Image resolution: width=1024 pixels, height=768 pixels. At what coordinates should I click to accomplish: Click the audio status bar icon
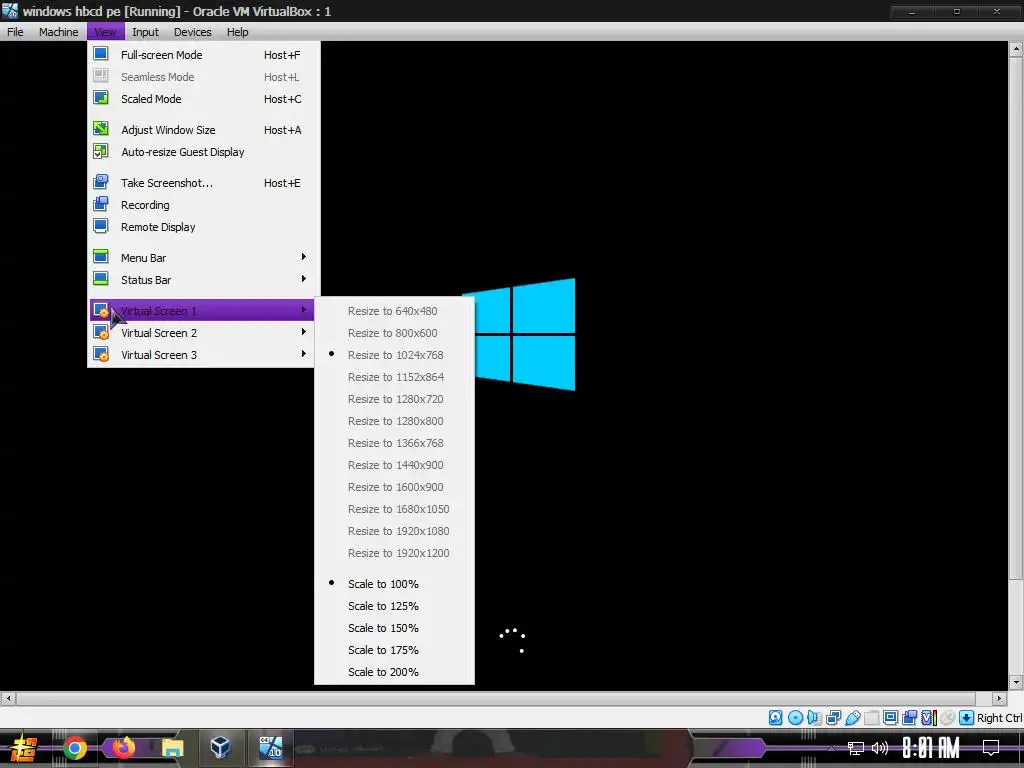click(814, 718)
